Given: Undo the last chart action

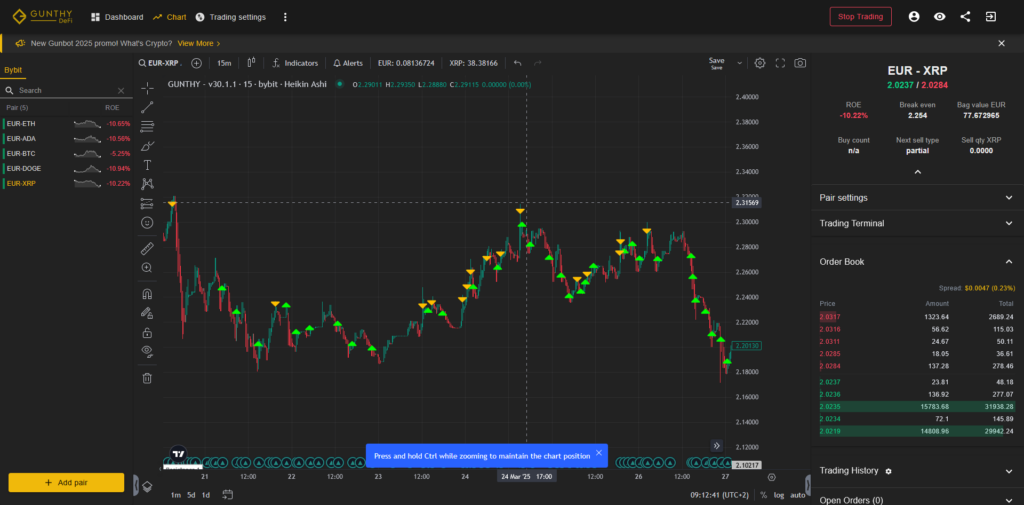Looking at the screenshot, I should pos(518,63).
